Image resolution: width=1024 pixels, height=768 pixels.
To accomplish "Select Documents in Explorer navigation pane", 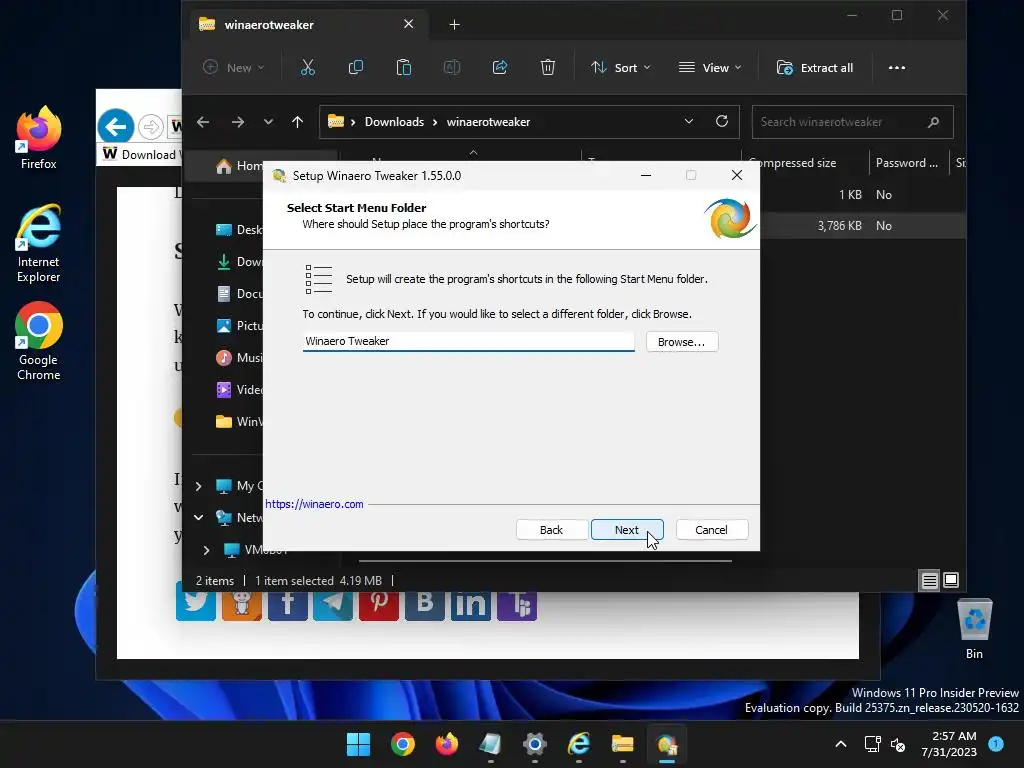I will pyautogui.click(x=239, y=294).
